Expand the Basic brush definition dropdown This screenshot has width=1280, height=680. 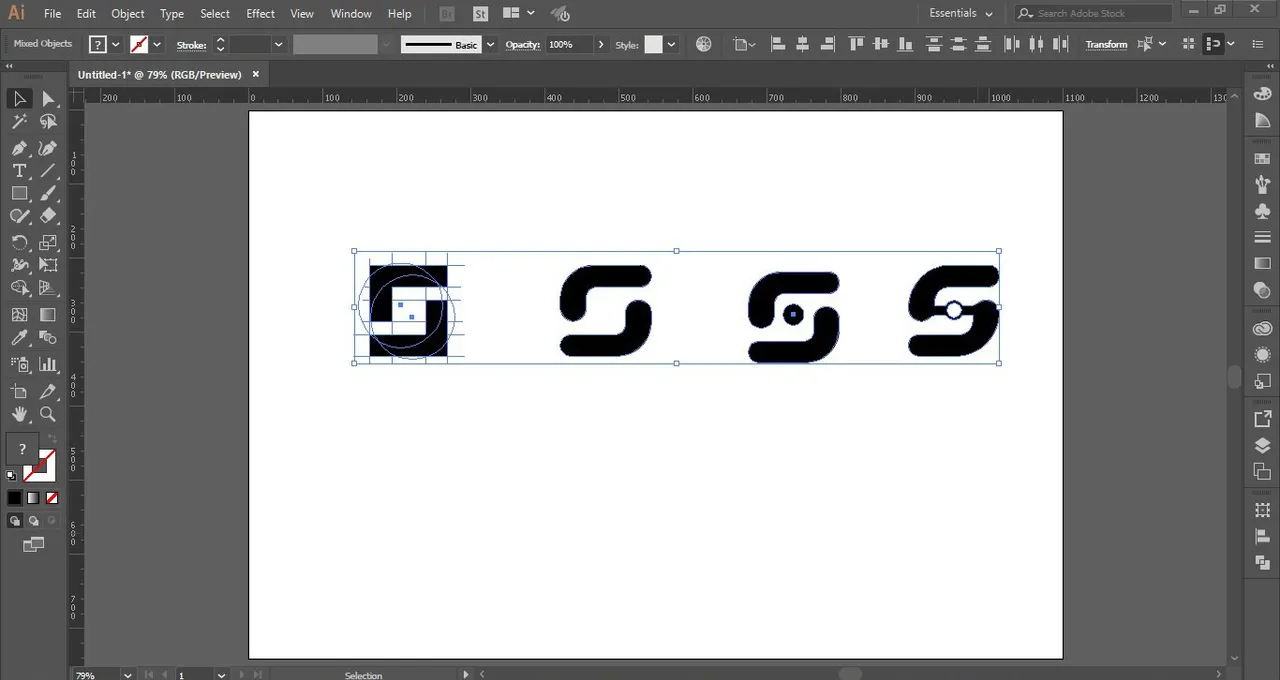pyautogui.click(x=490, y=44)
